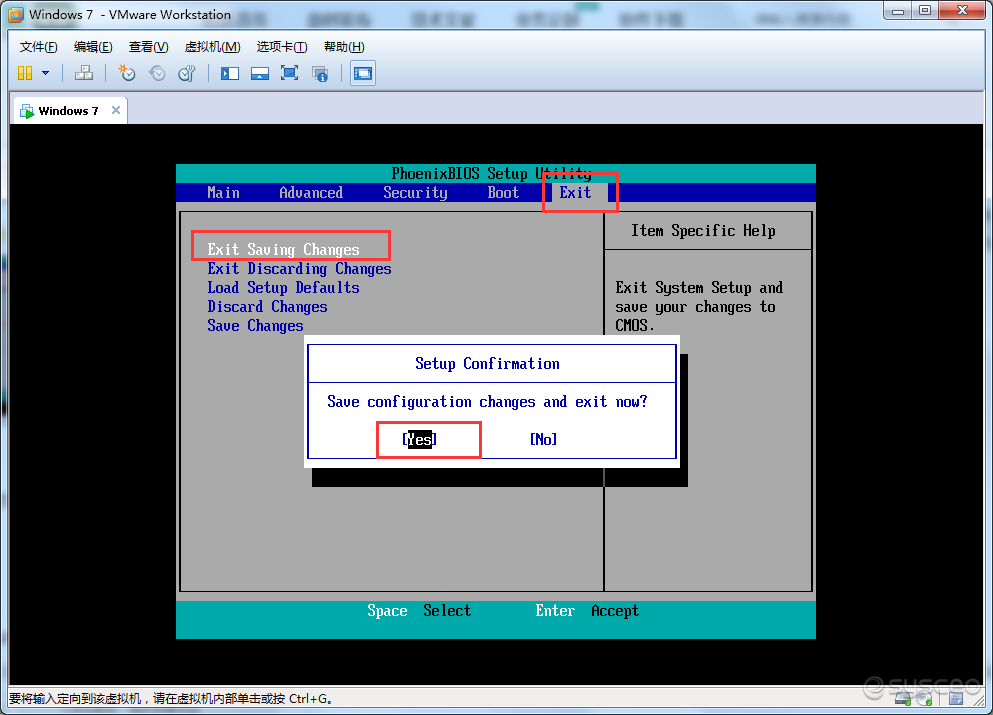The width and height of the screenshot is (993, 715).
Task: Select Load Setup Defaults entry
Action: point(283,288)
